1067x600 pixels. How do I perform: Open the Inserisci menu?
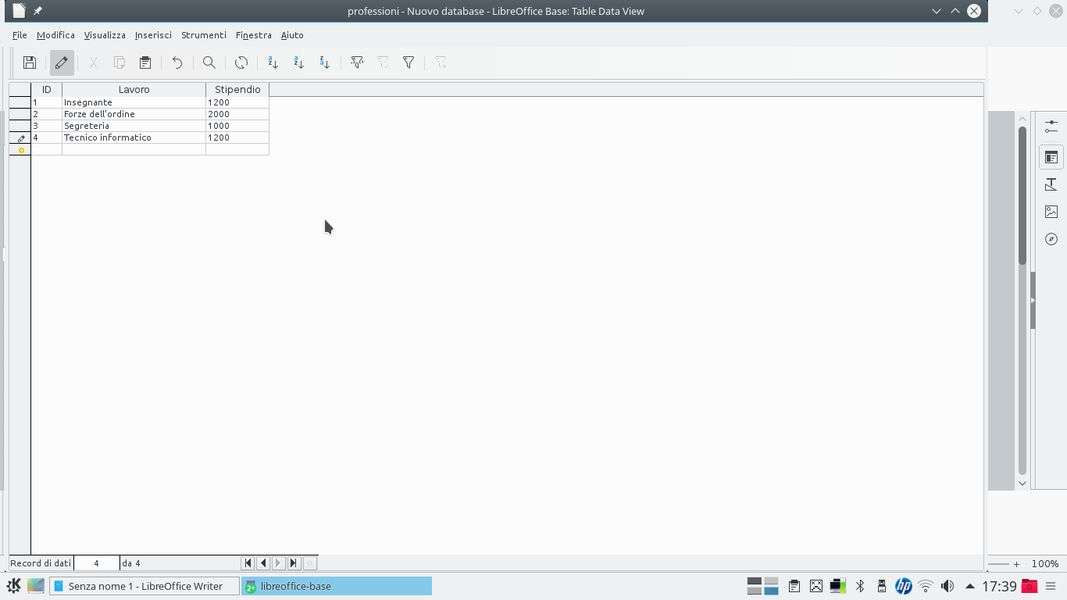[x=153, y=35]
